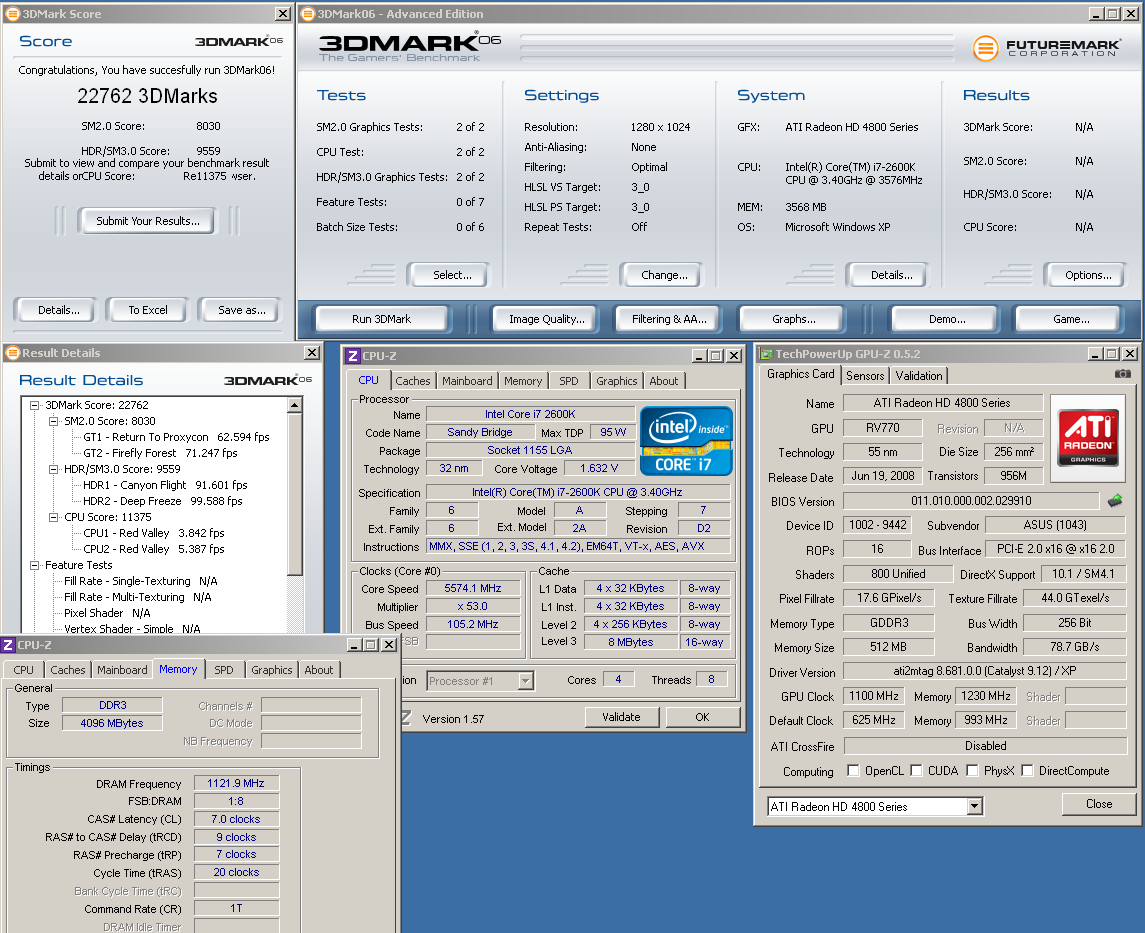
Task: Collapse the 3DMark Score: 22762 node
Action: [x=34, y=405]
